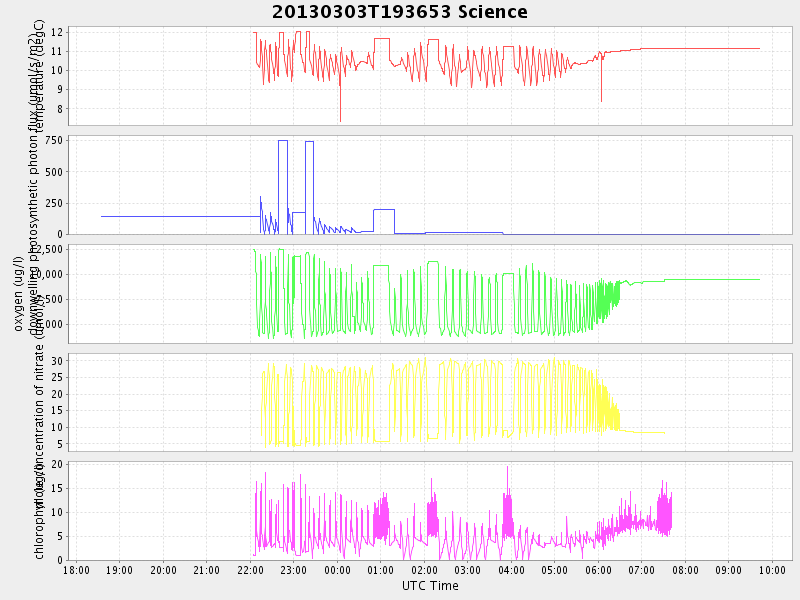Select the 07:00 time axis tick label
Screen dimensions: 800x600
coord(642,570)
